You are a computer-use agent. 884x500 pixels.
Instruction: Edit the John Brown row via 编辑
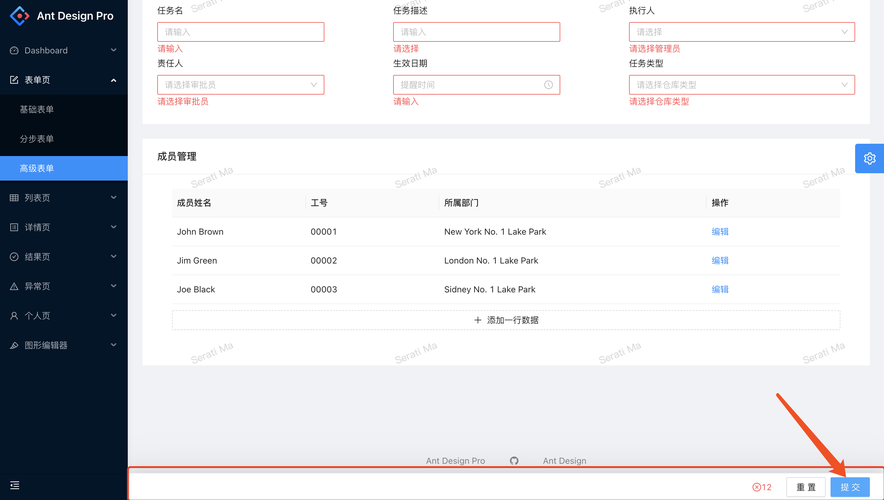tap(720, 232)
